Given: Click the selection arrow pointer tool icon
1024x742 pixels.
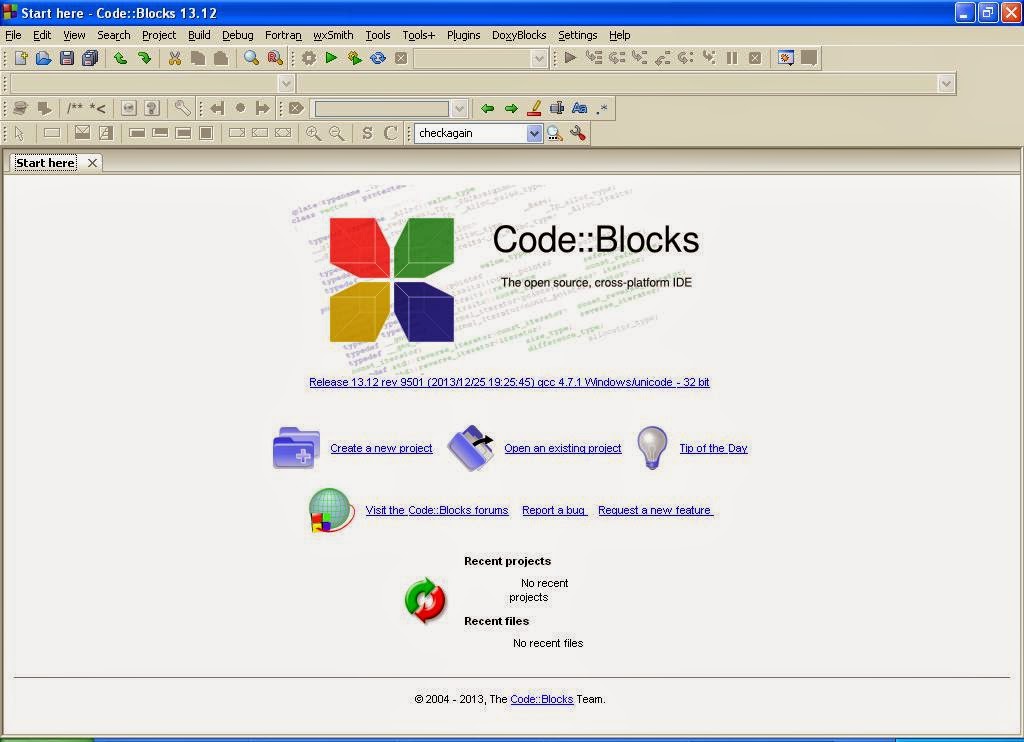Looking at the screenshot, I should [19, 133].
